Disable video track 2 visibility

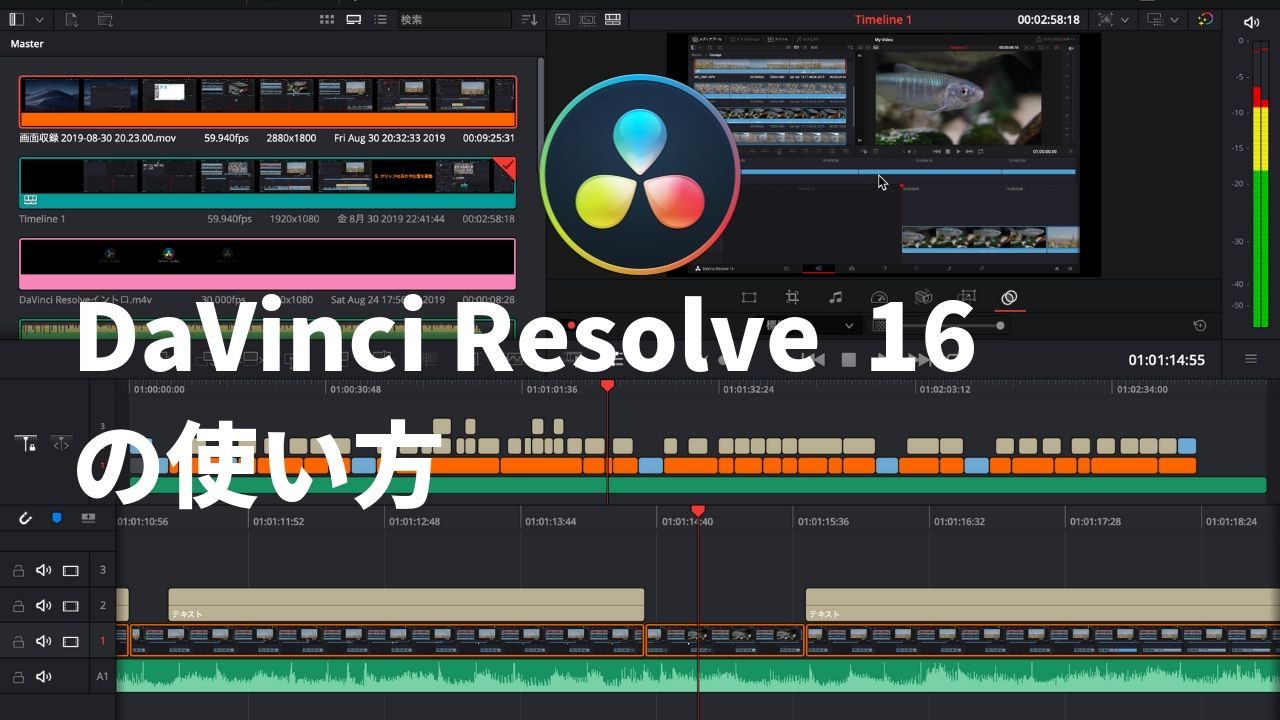[70, 606]
